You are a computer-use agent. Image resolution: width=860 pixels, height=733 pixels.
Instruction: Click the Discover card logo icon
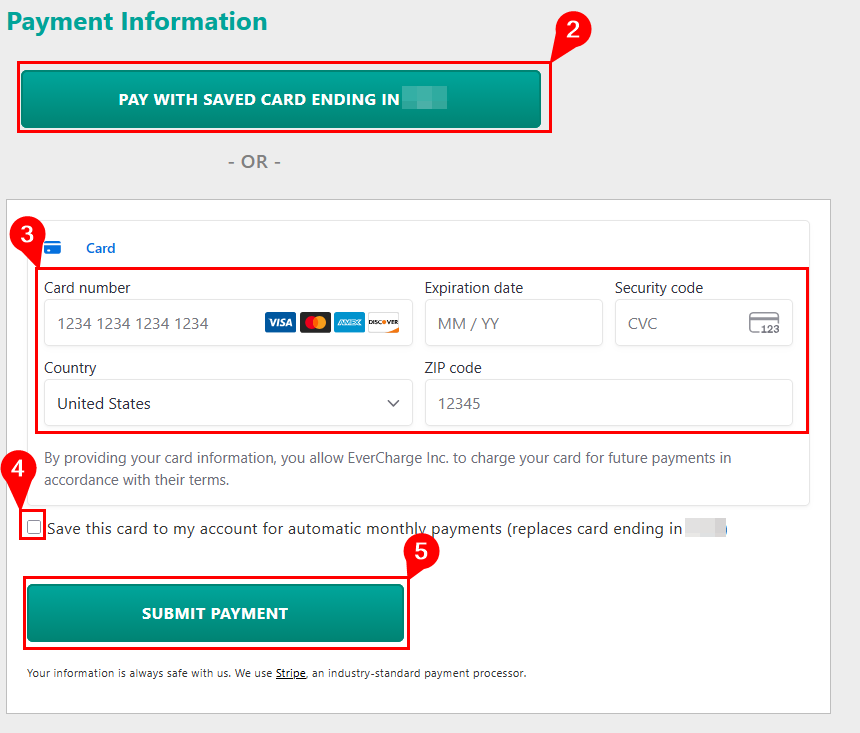pyautogui.click(x=383, y=322)
